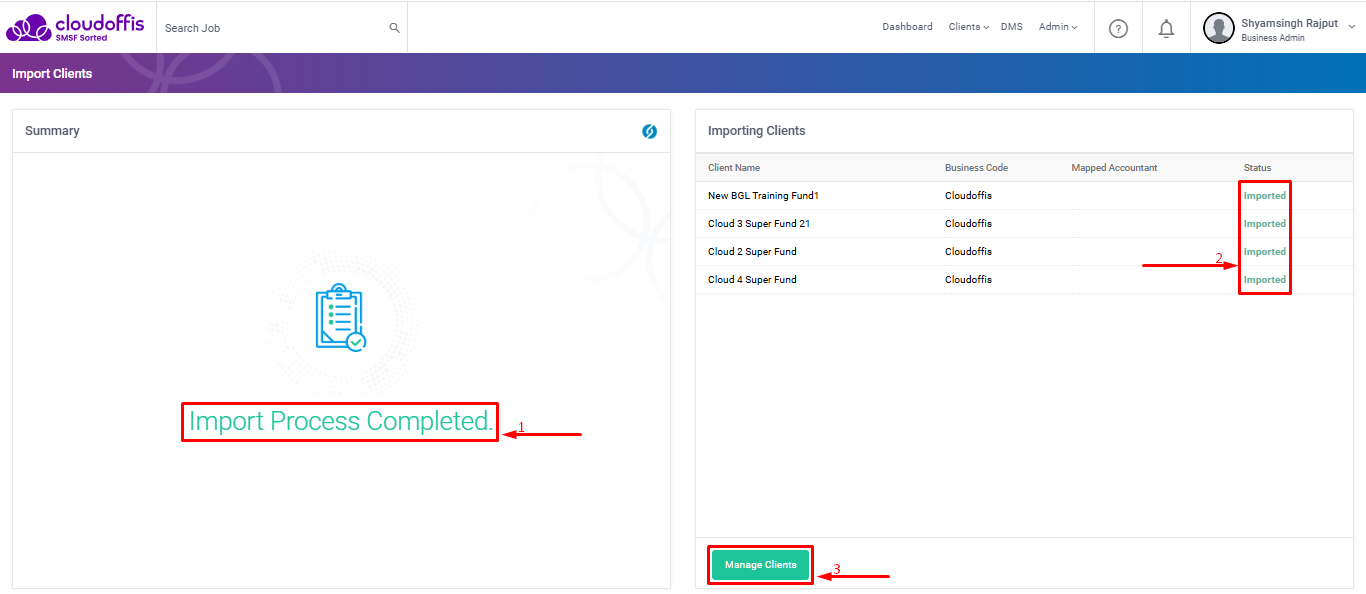
Task: Expand the Clients dropdown menu
Action: (x=968, y=27)
